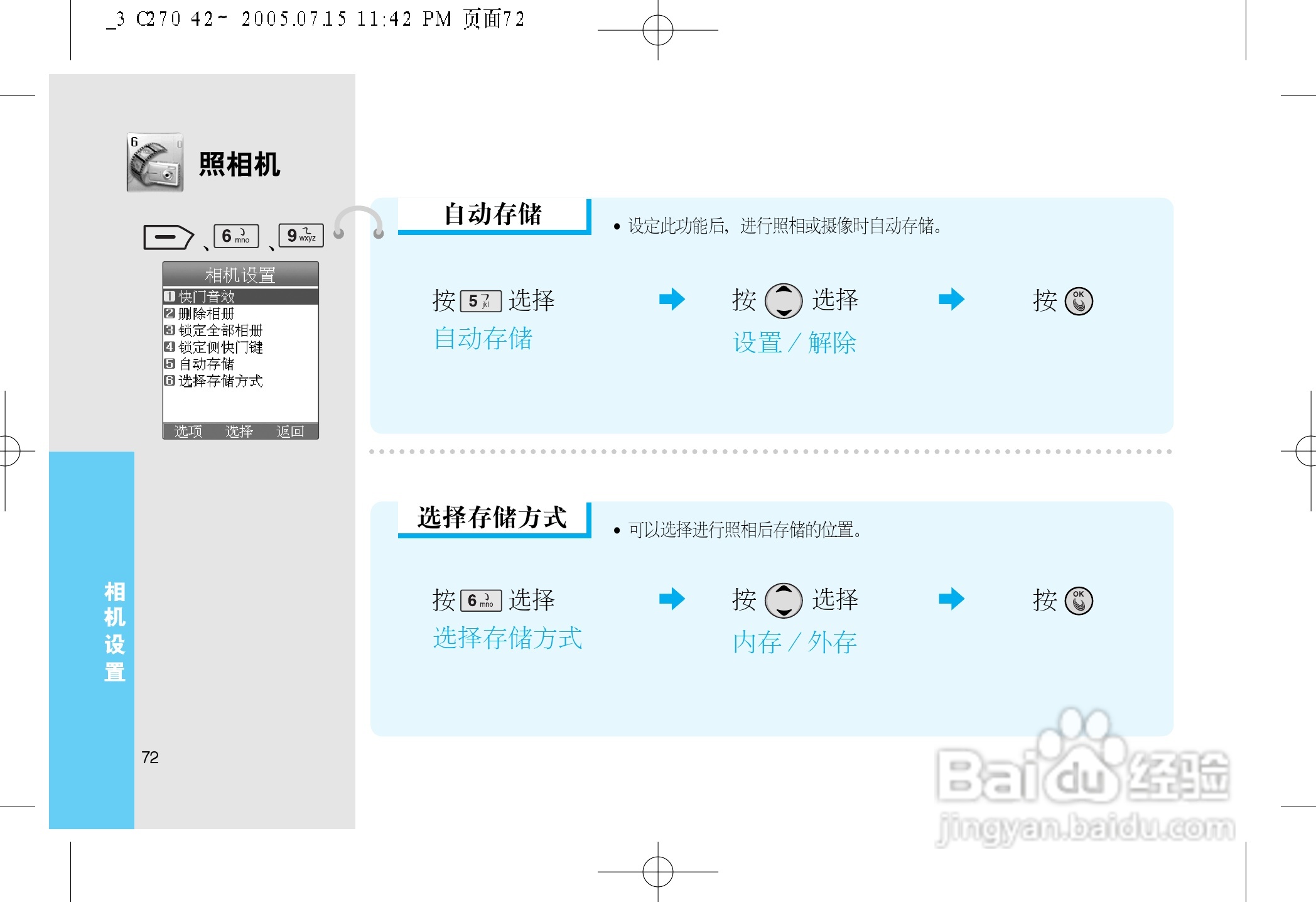Click the 照相机 title text
Image resolution: width=1316 pixels, height=902 pixels.
(239, 165)
